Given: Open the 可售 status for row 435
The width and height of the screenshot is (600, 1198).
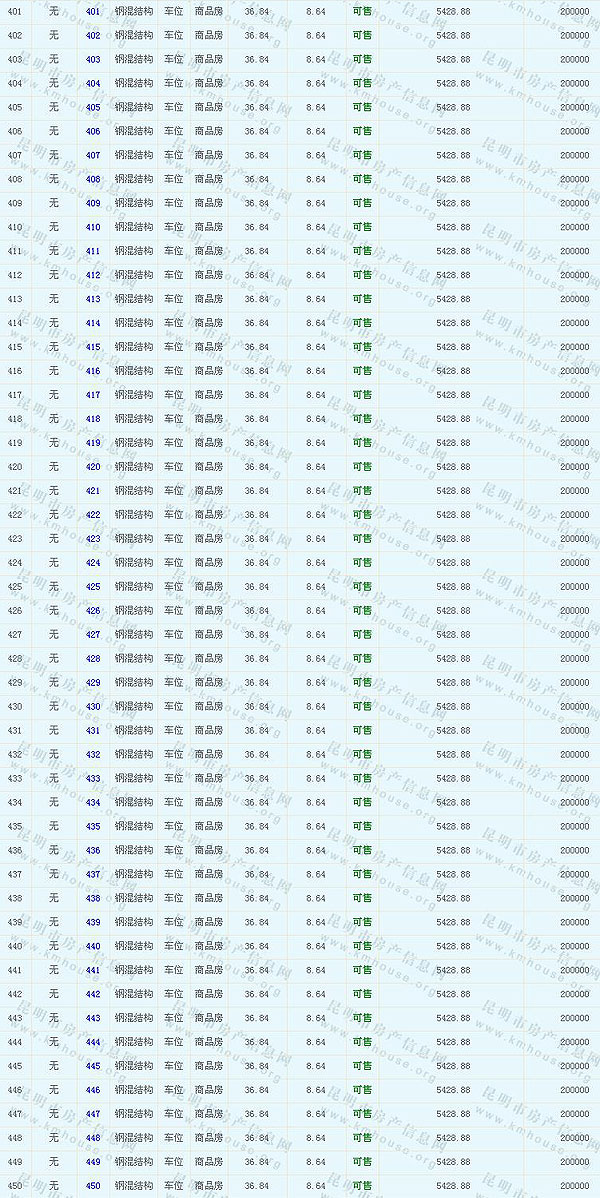Looking at the screenshot, I should click(x=362, y=827).
